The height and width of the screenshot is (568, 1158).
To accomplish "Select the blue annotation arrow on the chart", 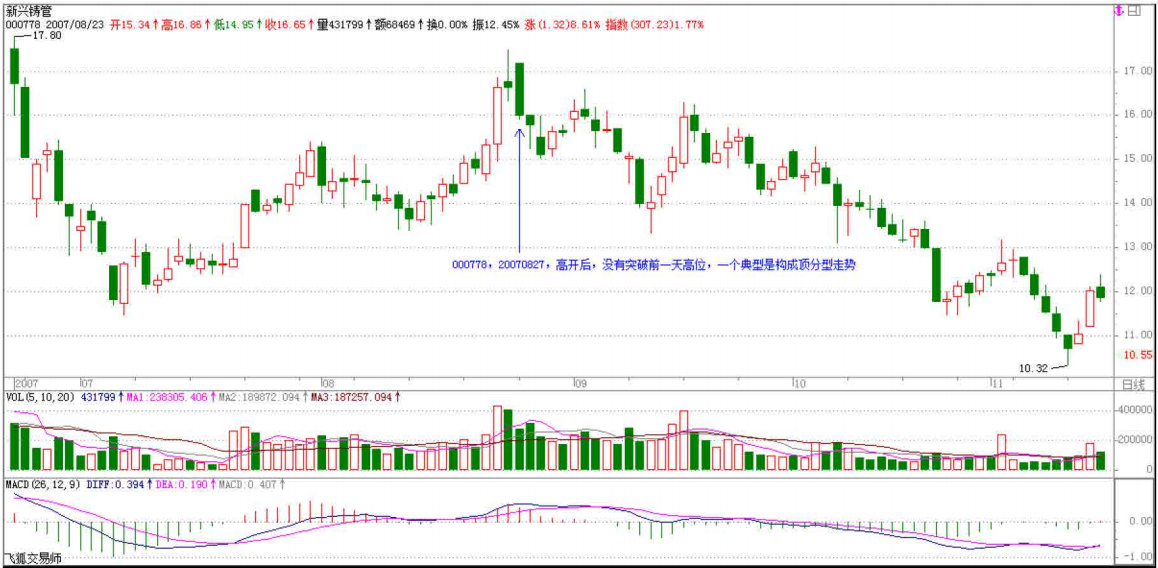I will pyautogui.click(x=519, y=188).
